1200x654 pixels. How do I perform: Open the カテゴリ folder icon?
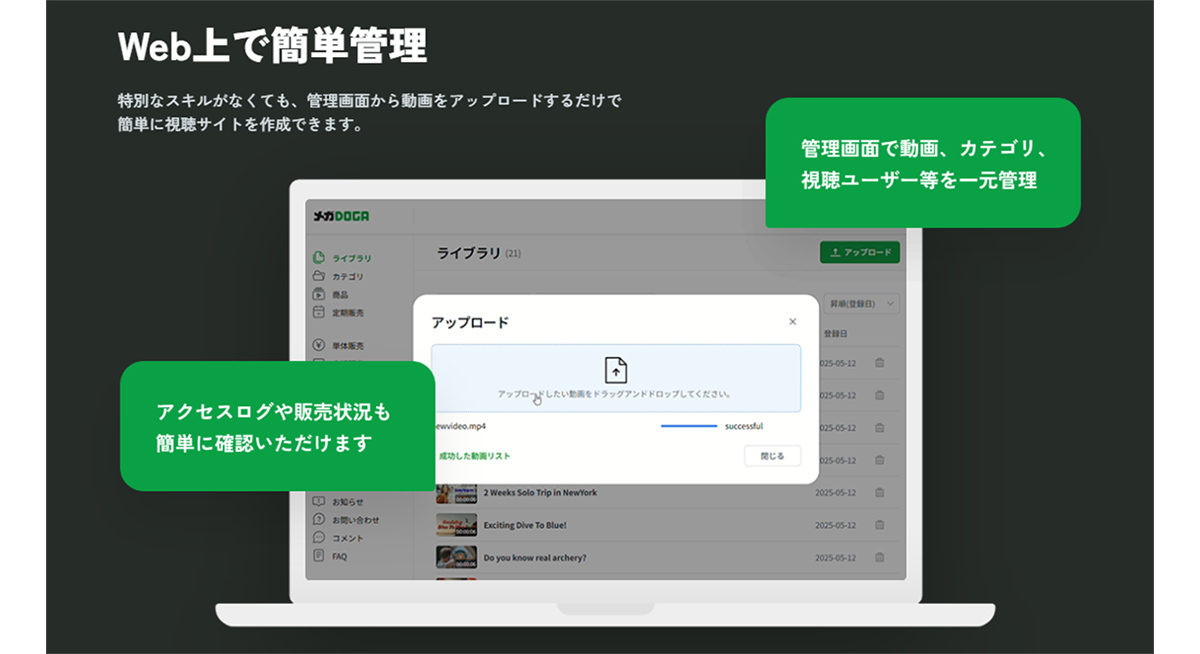coord(318,276)
